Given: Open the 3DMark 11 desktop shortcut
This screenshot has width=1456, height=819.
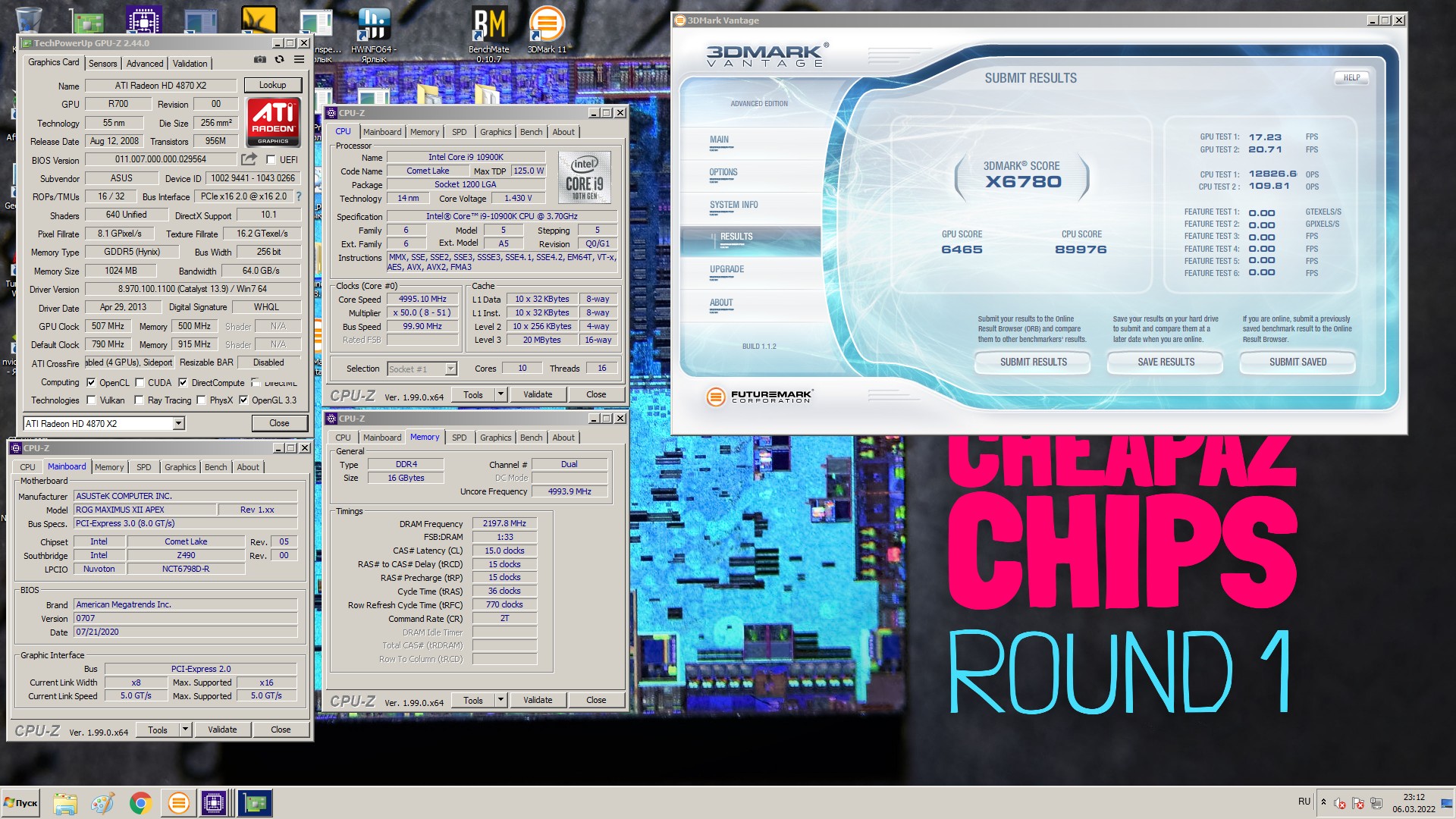Looking at the screenshot, I should click(x=547, y=30).
